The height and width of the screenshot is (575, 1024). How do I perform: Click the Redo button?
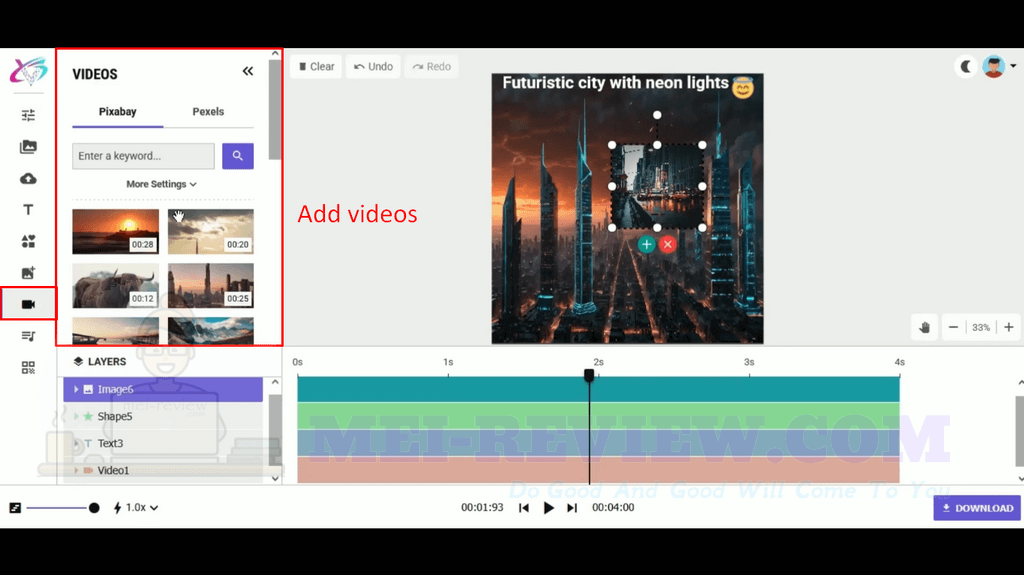point(432,67)
